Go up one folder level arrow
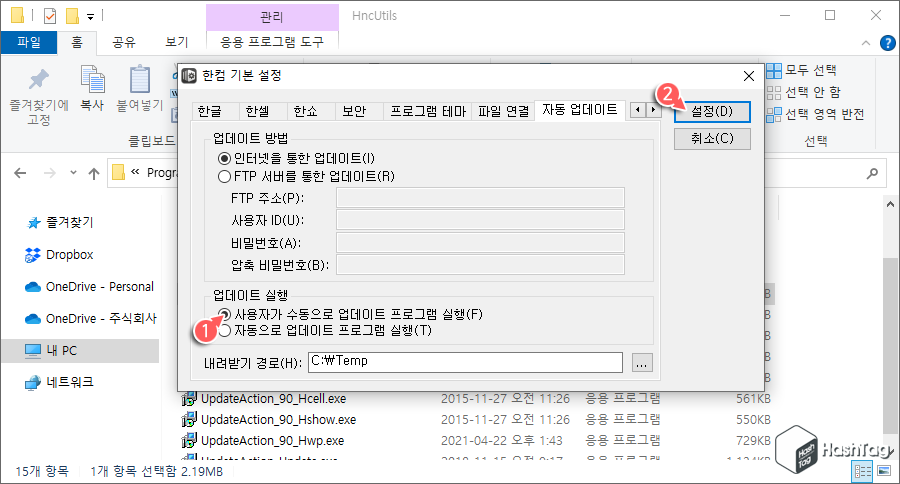The height and width of the screenshot is (484, 900). [94, 173]
